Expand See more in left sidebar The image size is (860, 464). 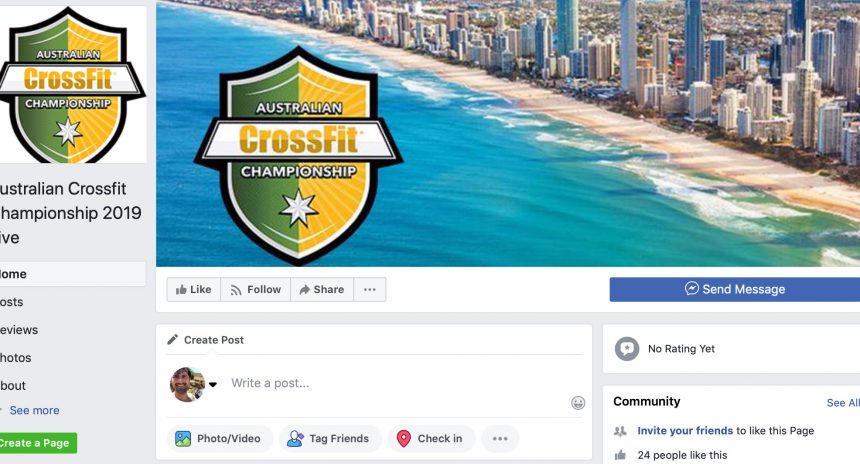click(x=34, y=410)
